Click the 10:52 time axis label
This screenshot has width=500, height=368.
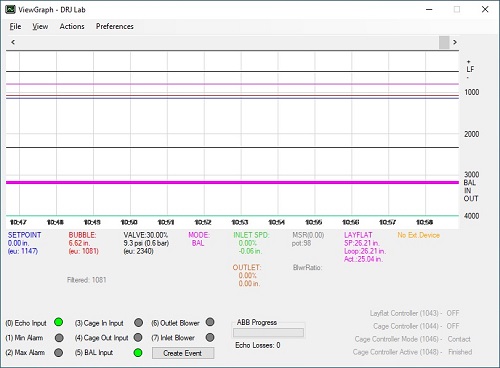click(203, 222)
